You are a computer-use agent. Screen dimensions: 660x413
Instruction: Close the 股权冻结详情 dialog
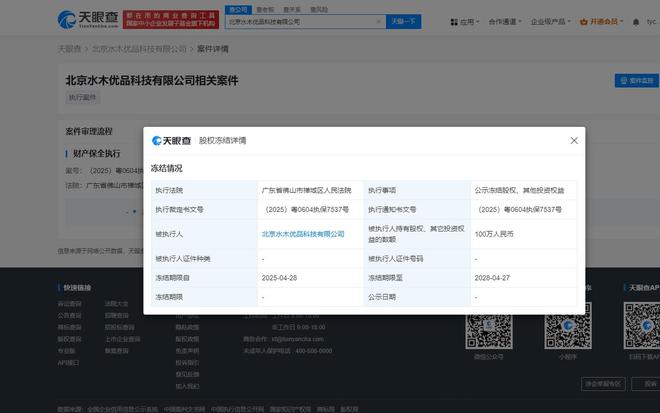point(574,141)
